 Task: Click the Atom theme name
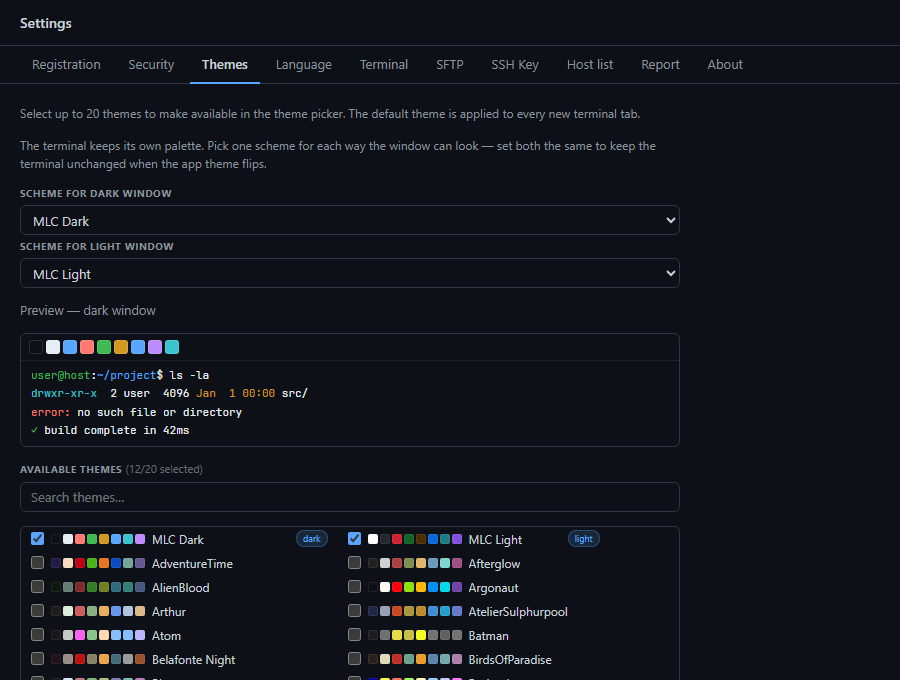tap(166, 636)
